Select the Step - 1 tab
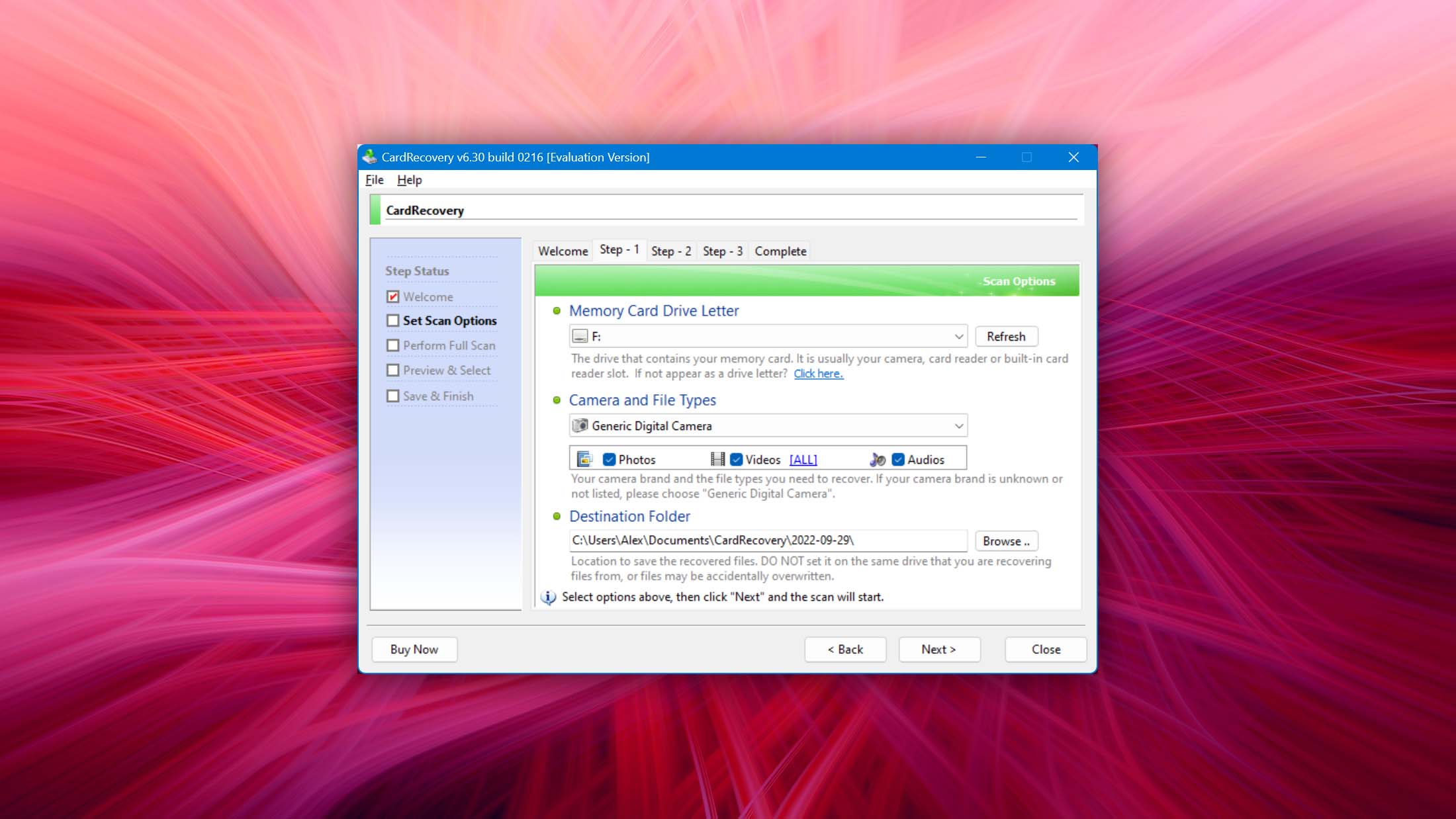This screenshot has height=819, width=1456. [x=619, y=249]
